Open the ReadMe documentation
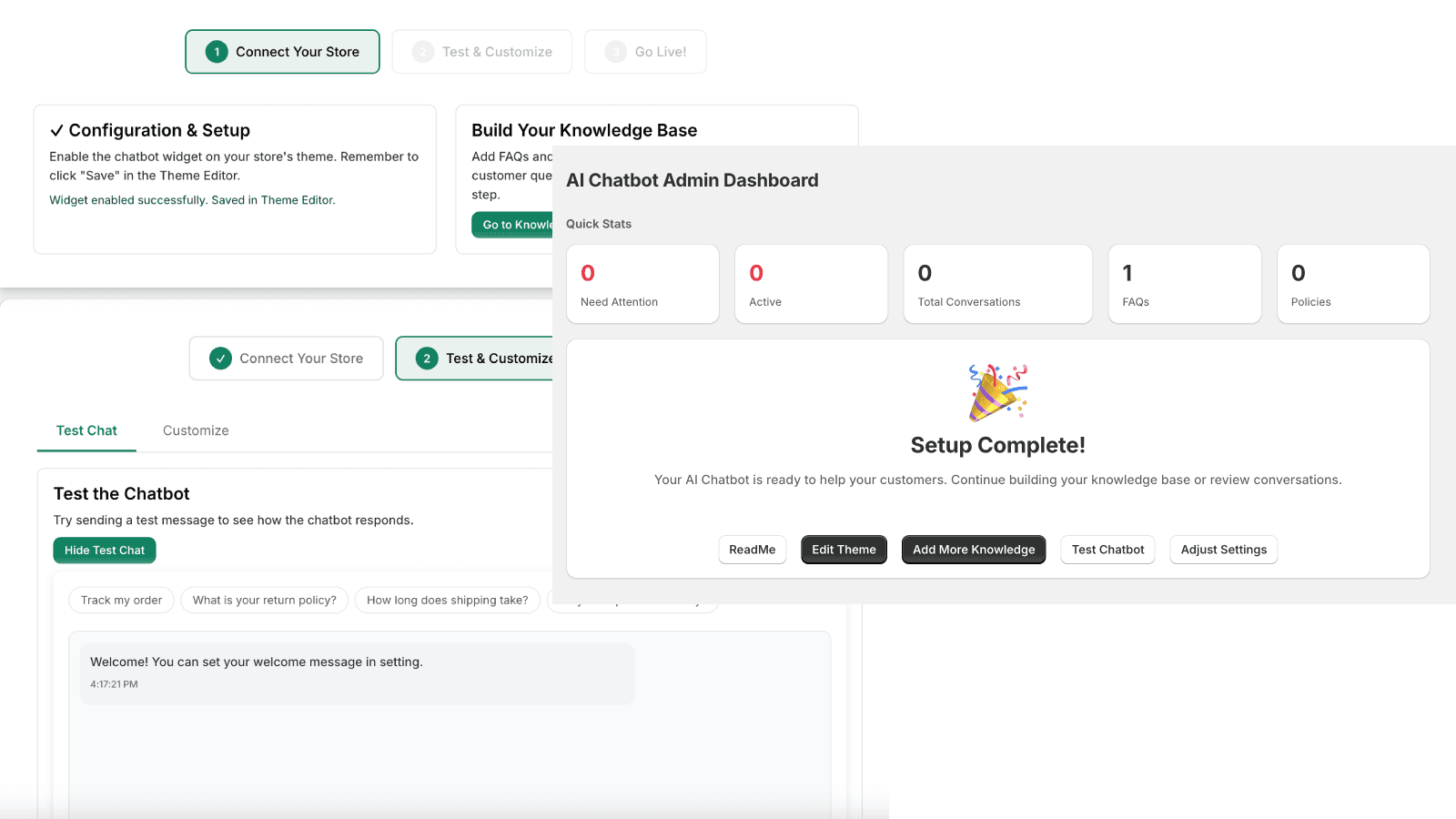 [x=752, y=550]
